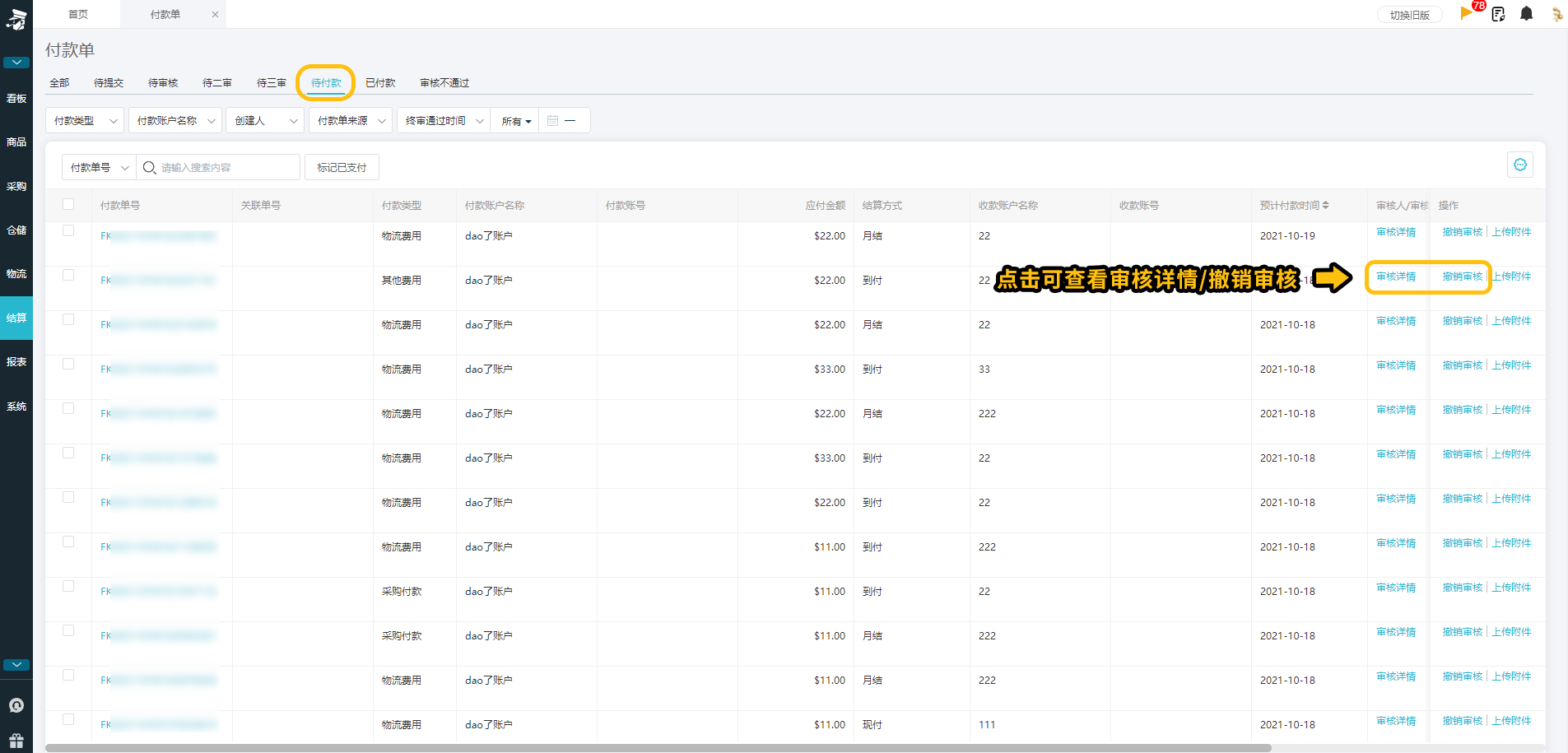Screen dimensions: 1568x753
Task: Open the 付款账户名称 filter dropdown
Action: pyautogui.click(x=175, y=120)
